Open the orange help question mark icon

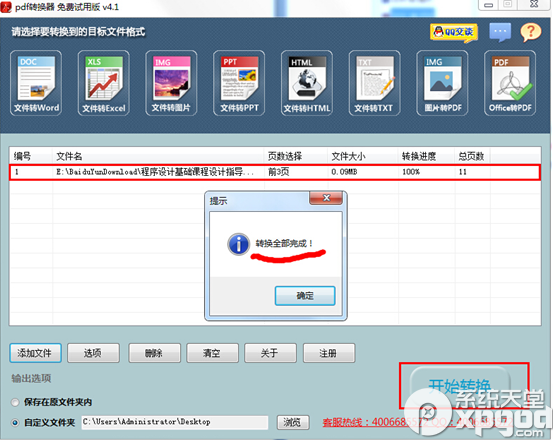[531, 32]
